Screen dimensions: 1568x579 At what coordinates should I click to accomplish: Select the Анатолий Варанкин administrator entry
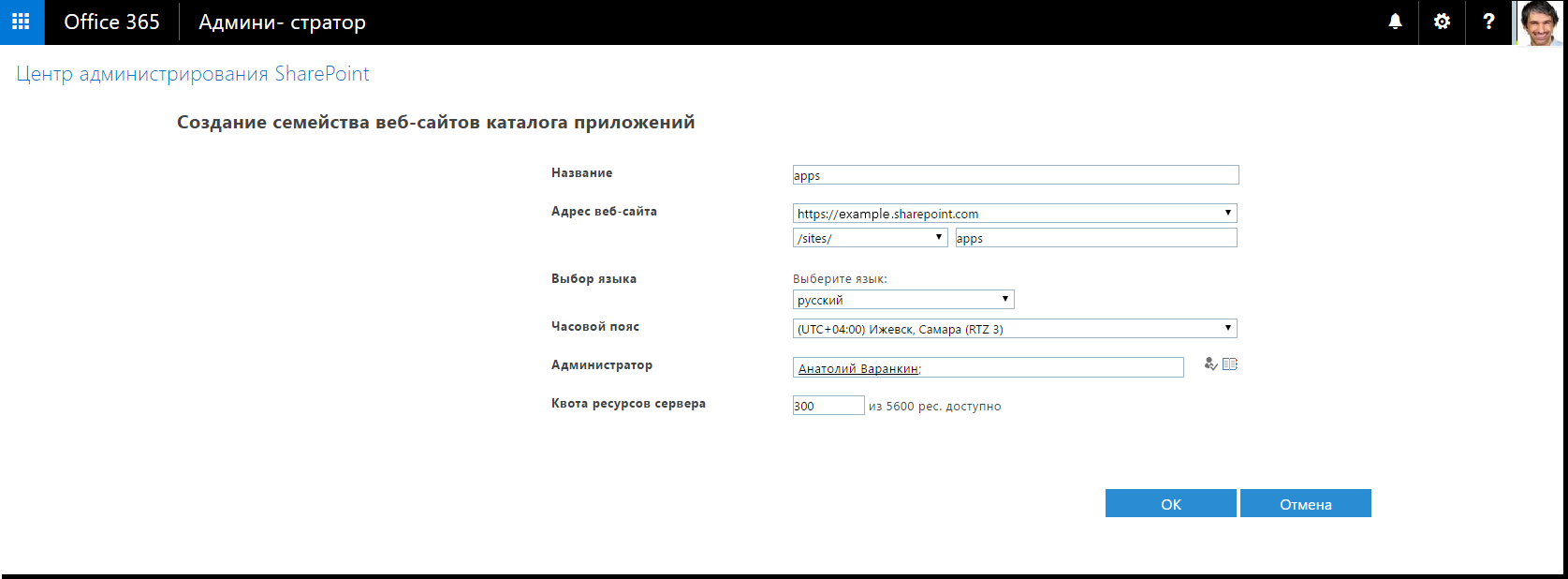[x=858, y=368]
